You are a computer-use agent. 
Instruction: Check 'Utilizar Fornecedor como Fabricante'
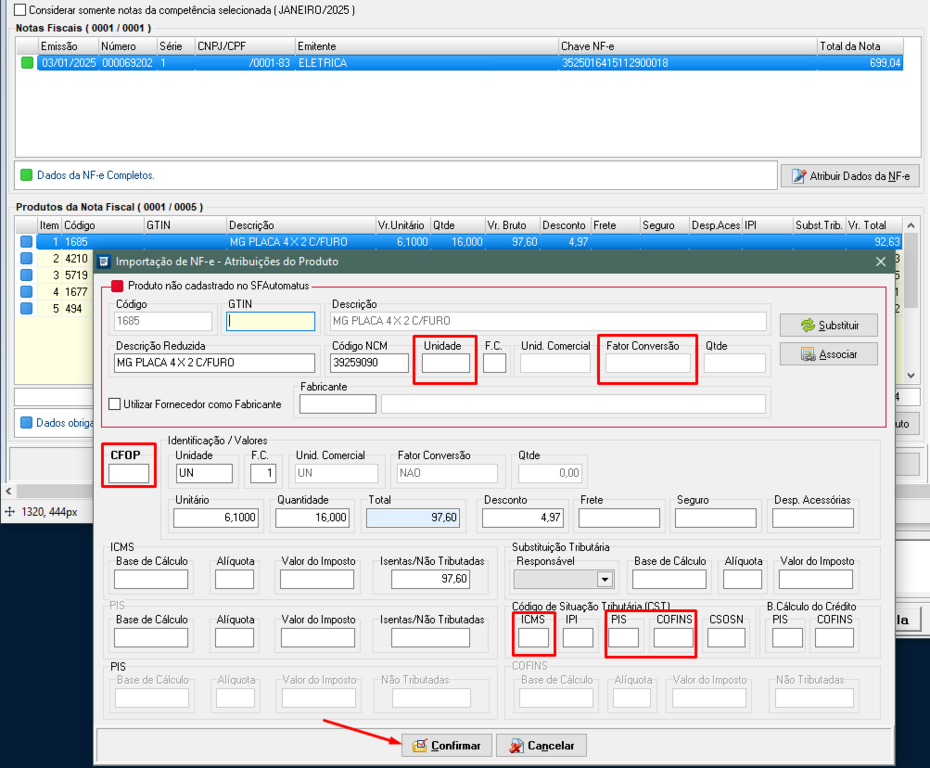click(115, 404)
